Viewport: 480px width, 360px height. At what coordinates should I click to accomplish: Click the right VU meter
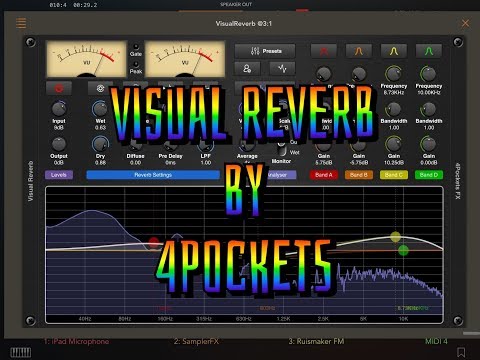click(x=185, y=59)
